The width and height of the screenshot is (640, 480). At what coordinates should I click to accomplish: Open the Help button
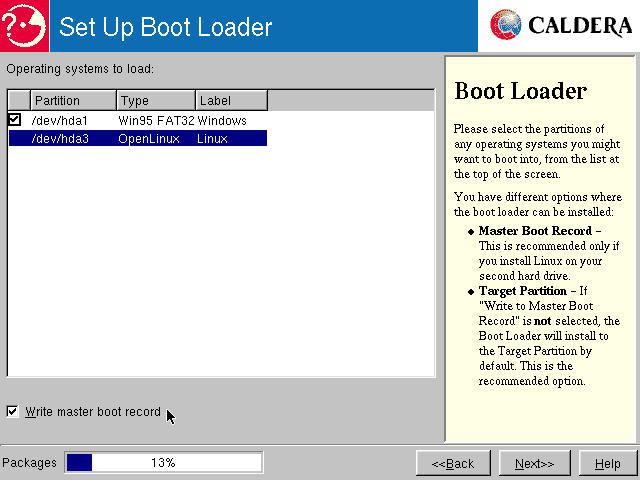(607, 463)
